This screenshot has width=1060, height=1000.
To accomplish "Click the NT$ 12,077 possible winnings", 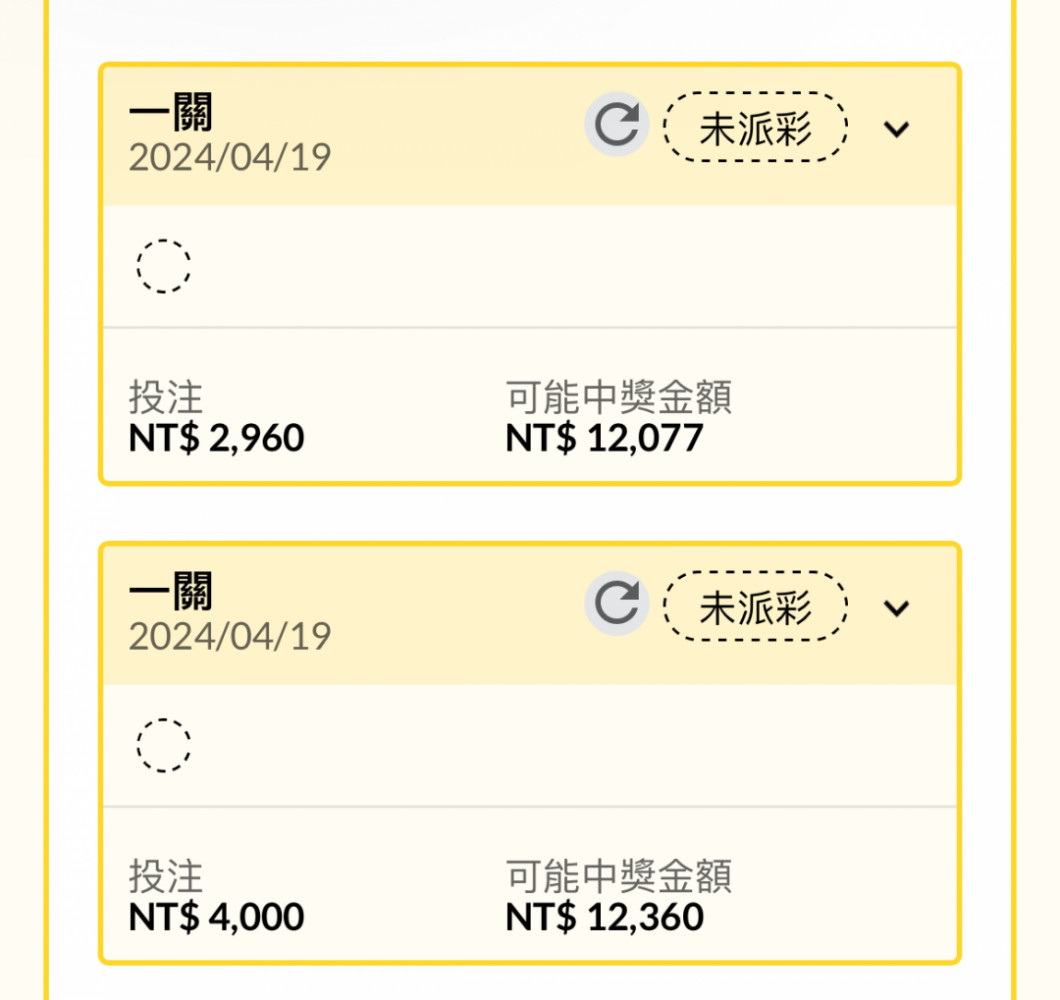I will (x=604, y=438).
